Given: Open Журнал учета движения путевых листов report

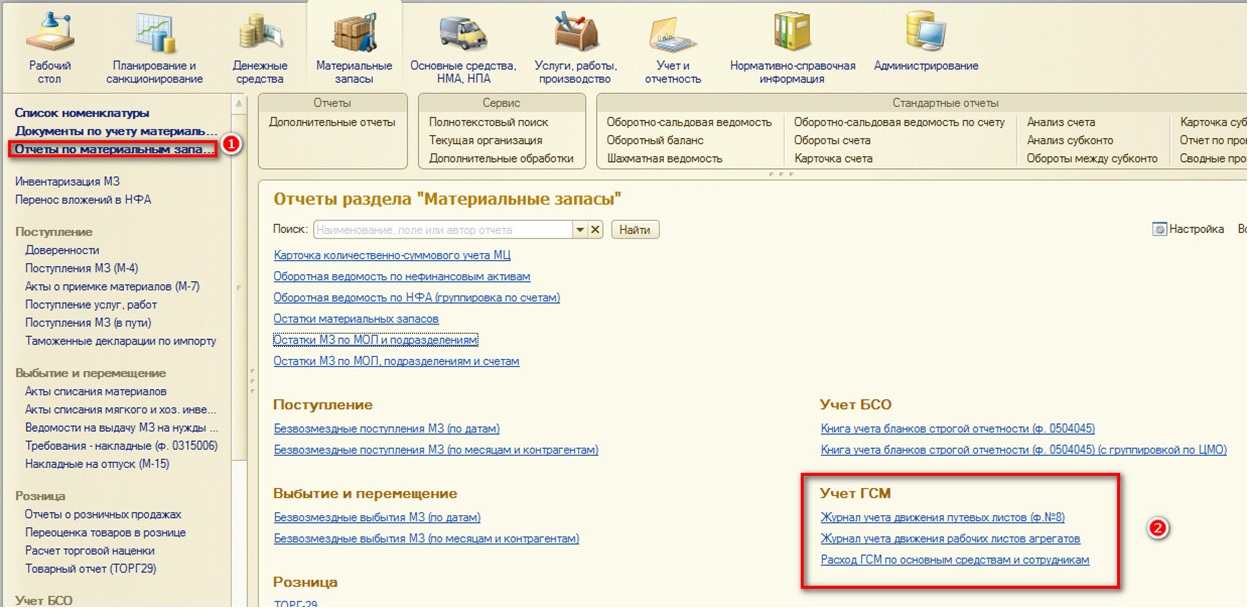Looking at the screenshot, I should 942,518.
